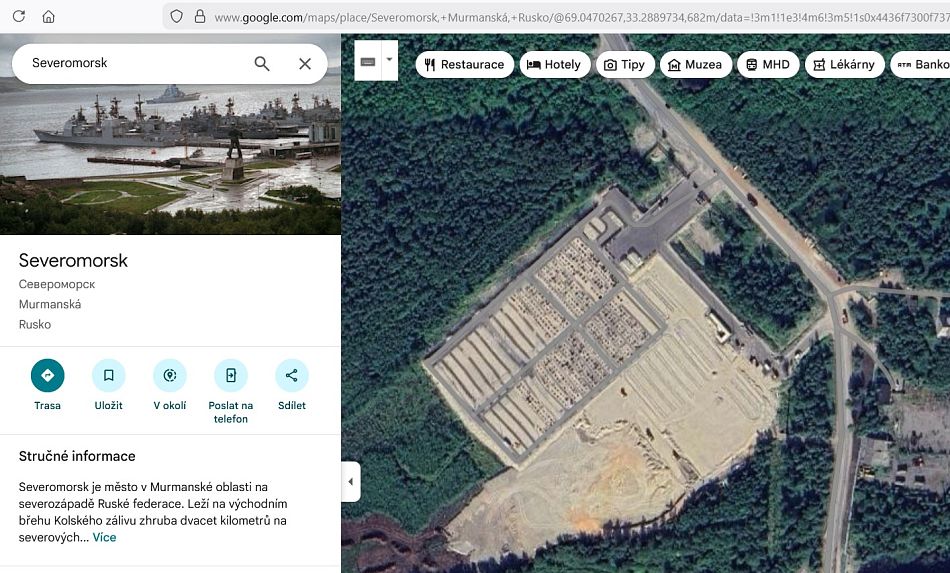The width and height of the screenshot is (950, 573).
Task: Filter map by Hotely
Action: click(553, 65)
